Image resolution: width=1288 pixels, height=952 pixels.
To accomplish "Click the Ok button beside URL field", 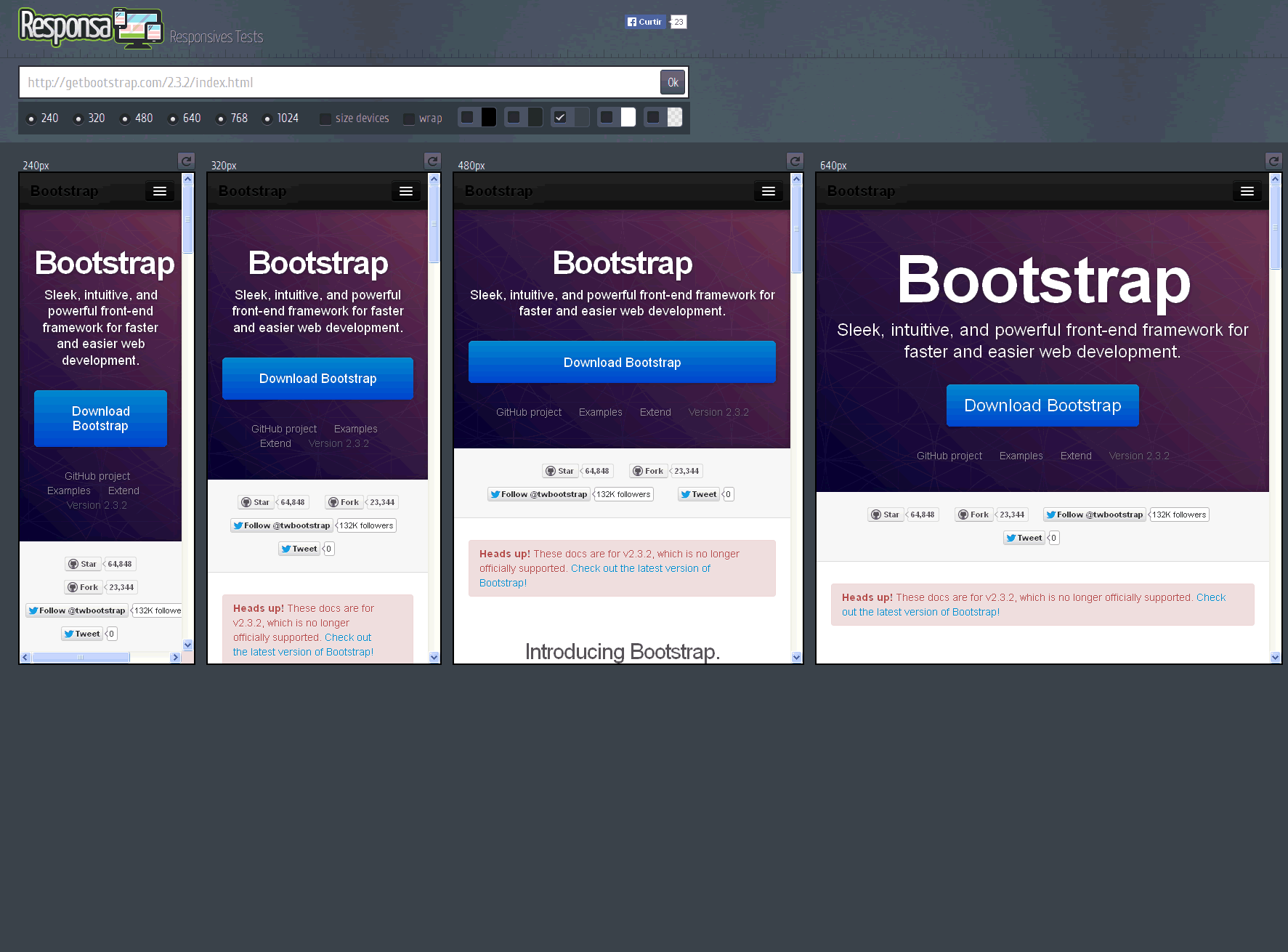I will [673, 82].
